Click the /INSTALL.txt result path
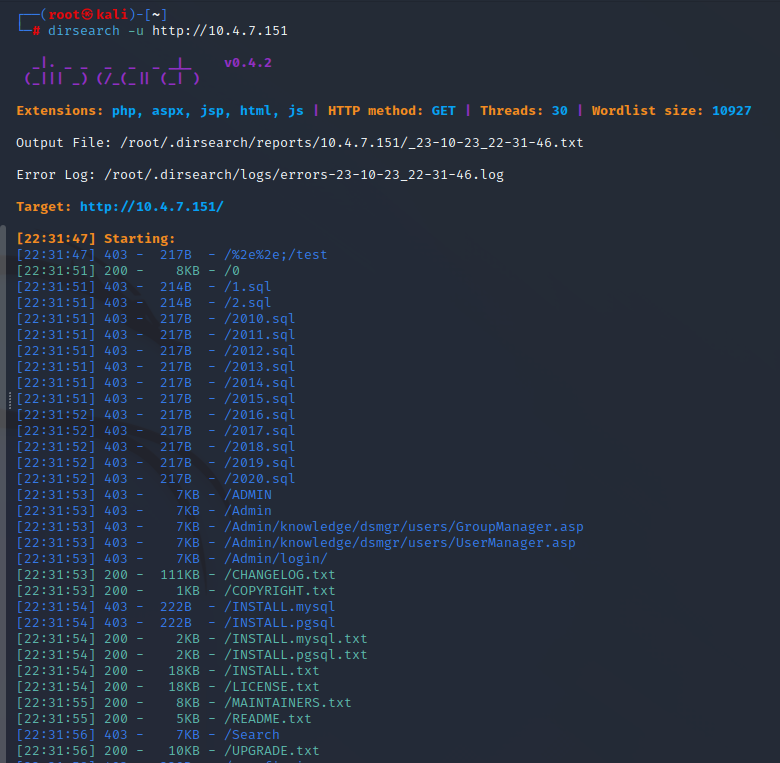 (272, 670)
